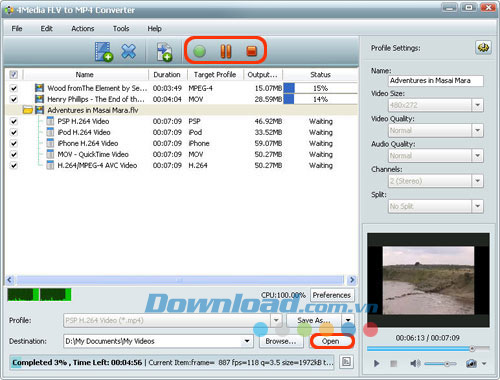Open the Destination path dropdown
The height and width of the screenshot is (380, 500).
(247, 341)
